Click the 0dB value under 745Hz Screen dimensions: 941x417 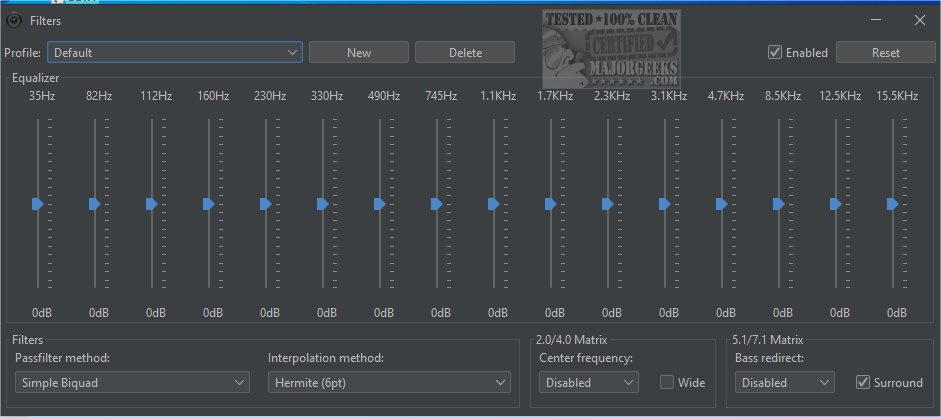click(x=441, y=312)
